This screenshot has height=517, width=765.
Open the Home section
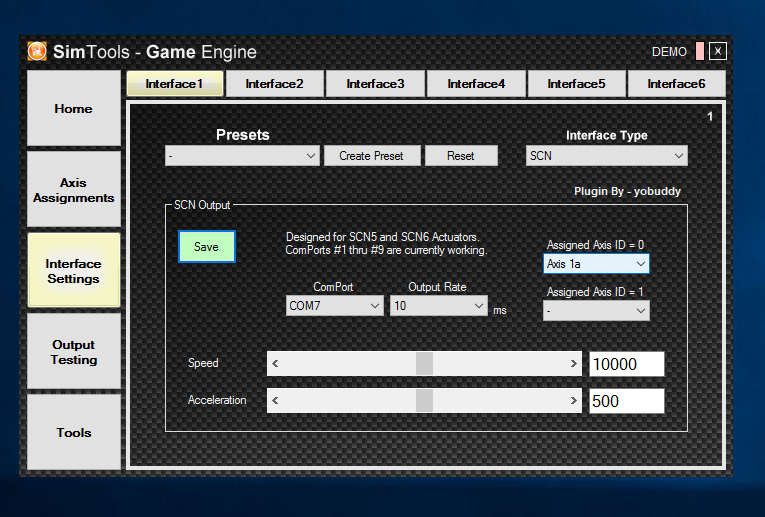74,108
